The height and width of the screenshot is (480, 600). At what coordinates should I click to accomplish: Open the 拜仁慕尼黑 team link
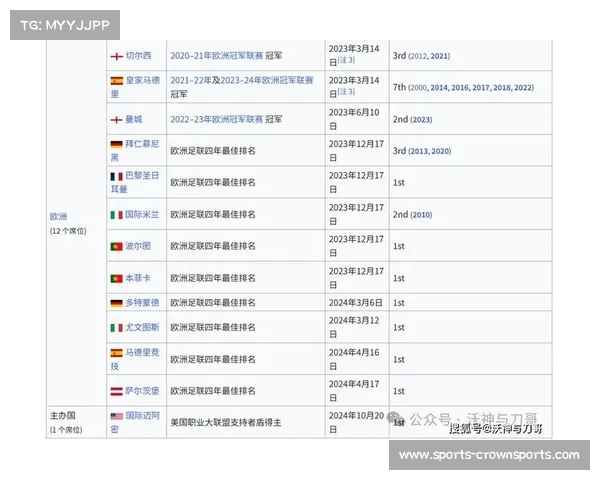tap(135, 150)
